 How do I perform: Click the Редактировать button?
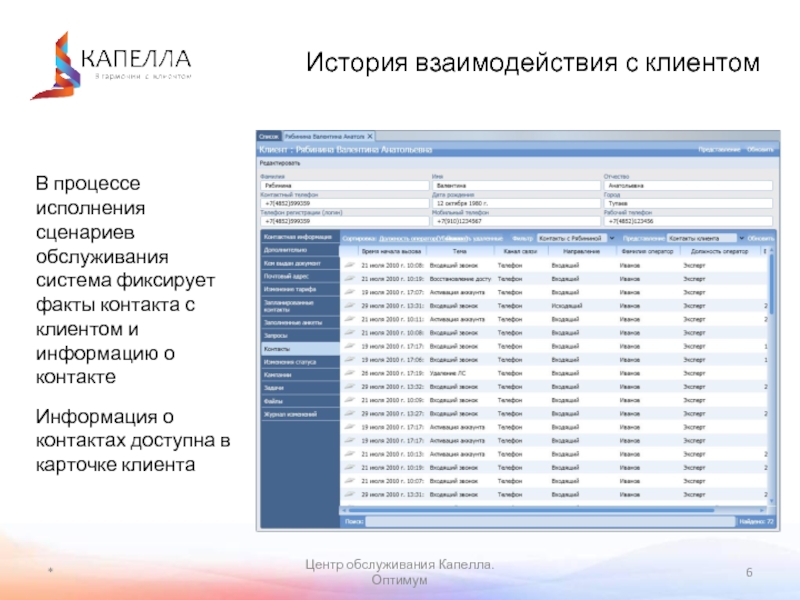click(x=280, y=163)
